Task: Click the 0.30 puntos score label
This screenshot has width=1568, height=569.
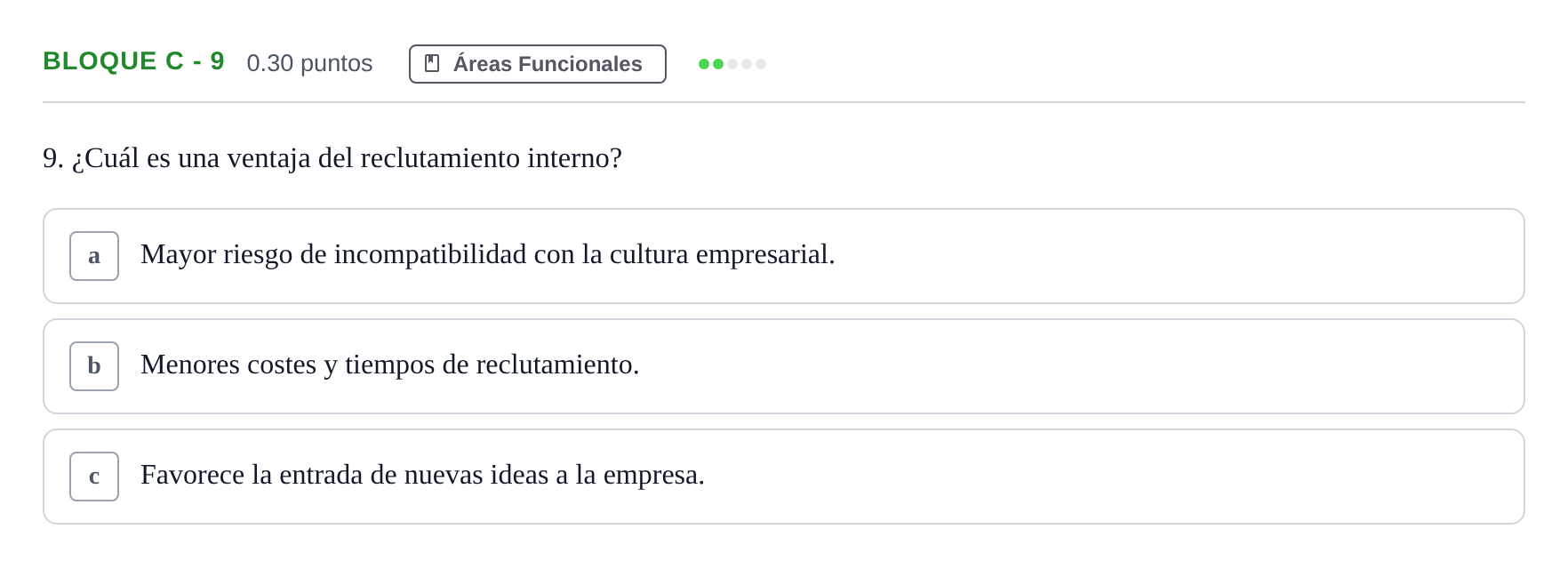Action: (x=309, y=63)
